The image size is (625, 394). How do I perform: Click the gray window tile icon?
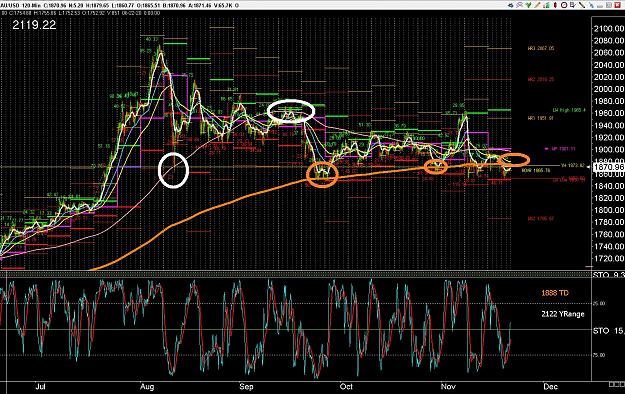(609, 5)
